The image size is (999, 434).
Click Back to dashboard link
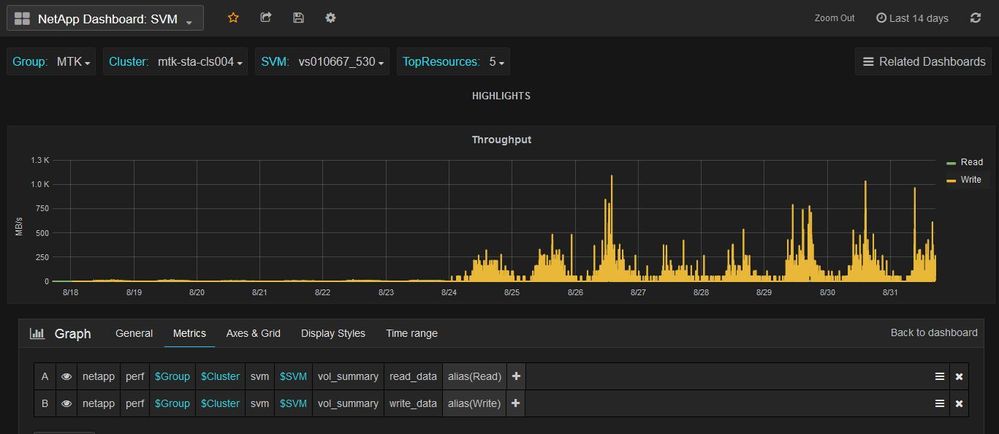pyautogui.click(x=933, y=333)
